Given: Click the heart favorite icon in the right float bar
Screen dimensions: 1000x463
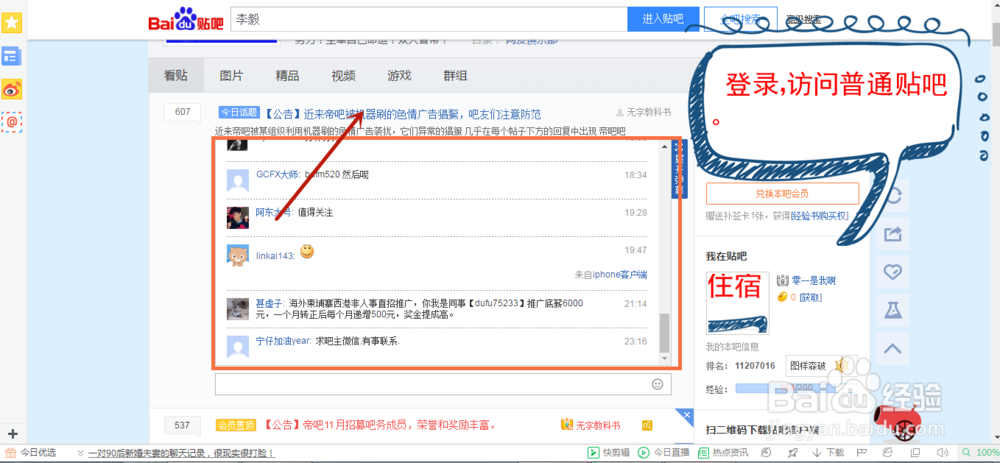Looking at the screenshot, I should pos(893,272).
